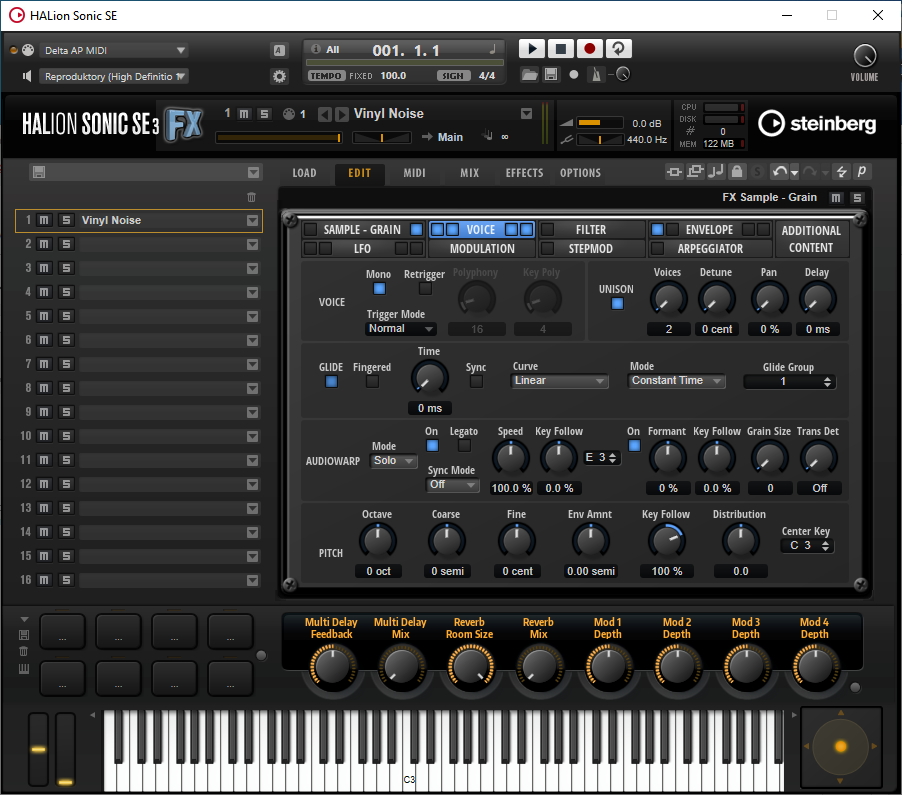902x795 pixels.
Task: Click the Steinberg logo
Action: click(x=817, y=123)
